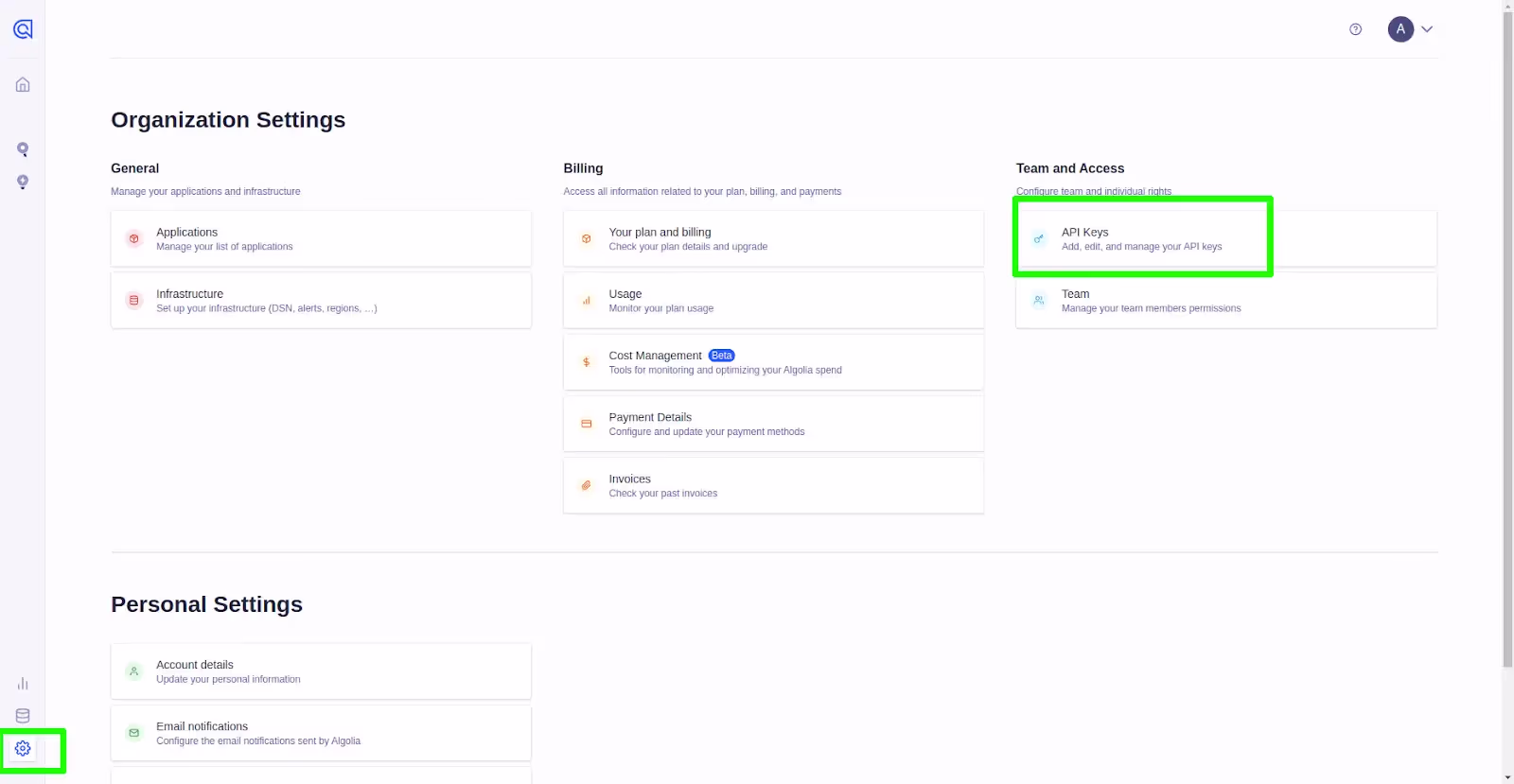The width and height of the screenshot is (1514, 784).
Task: Open API Keys settings
Action: [x=1226, y=238]
